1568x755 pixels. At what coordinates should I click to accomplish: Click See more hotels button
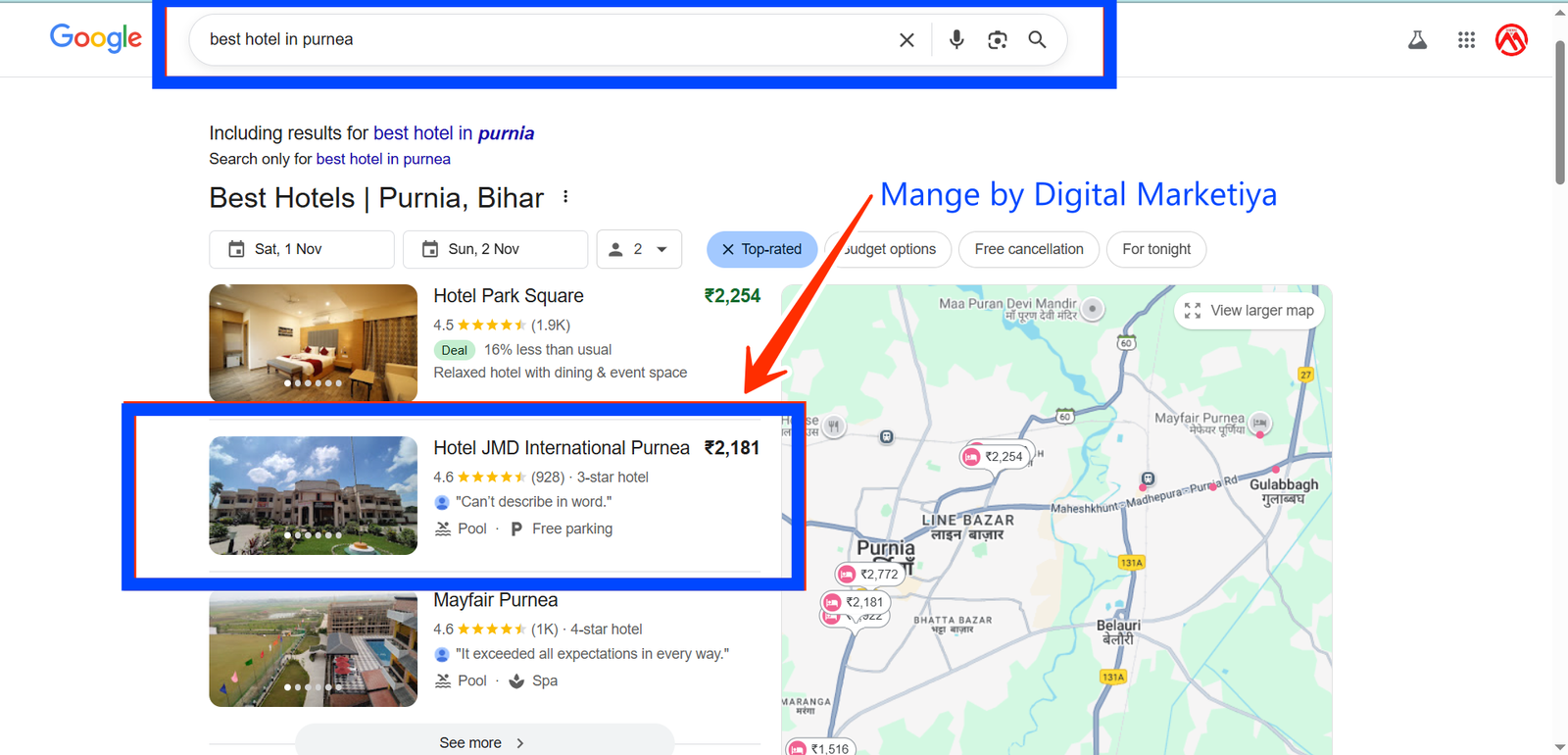[x=483, y=742]
